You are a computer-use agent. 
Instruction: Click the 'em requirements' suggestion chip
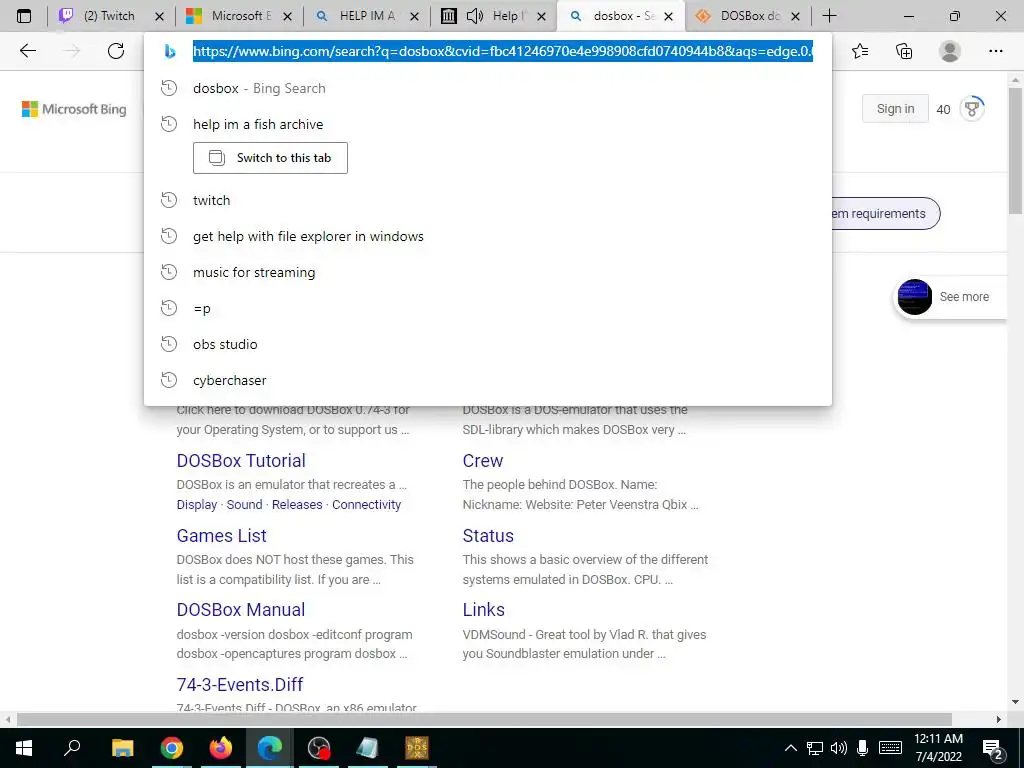(886, 214)
